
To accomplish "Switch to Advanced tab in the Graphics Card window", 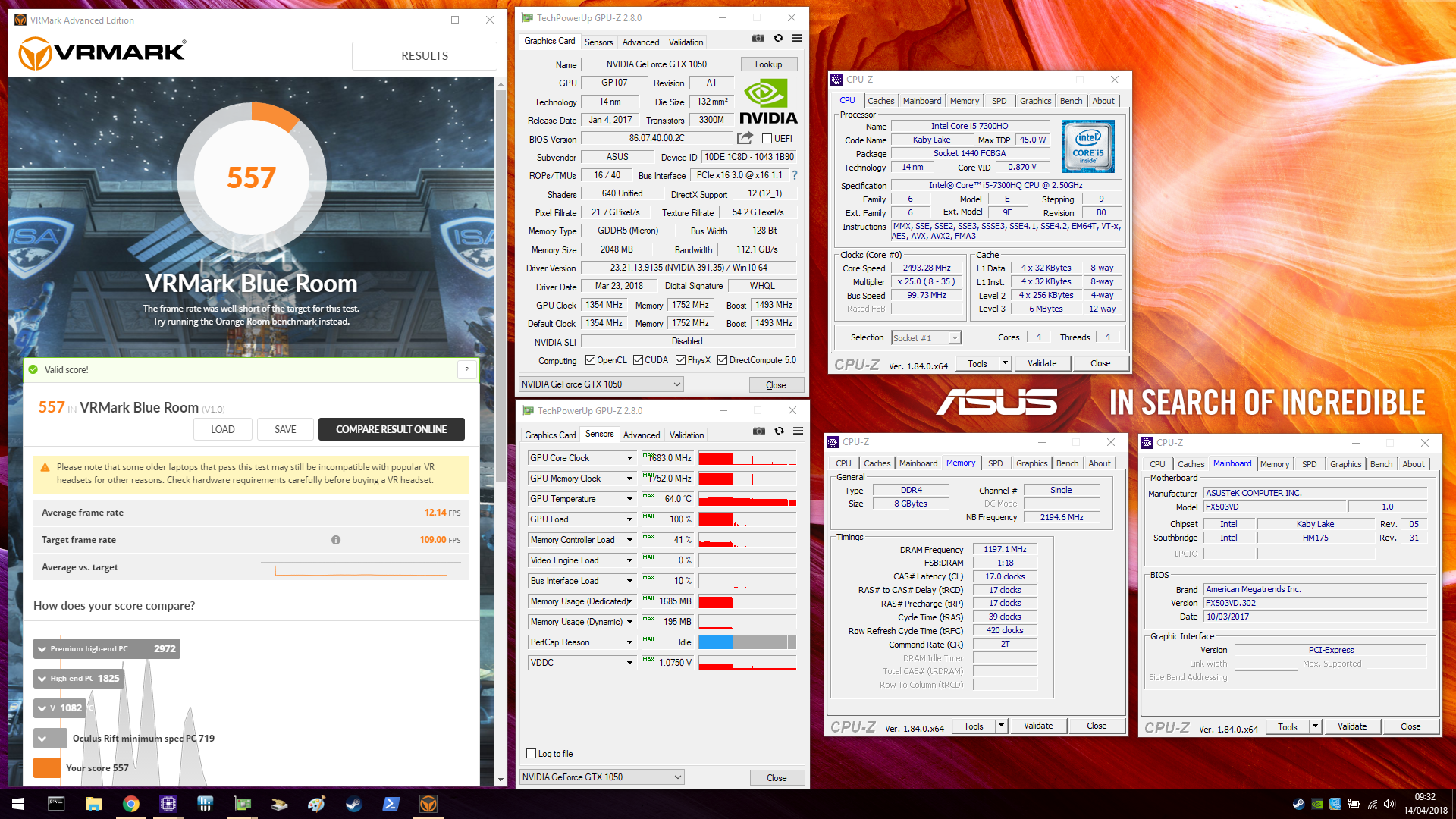I will [641, 42].
